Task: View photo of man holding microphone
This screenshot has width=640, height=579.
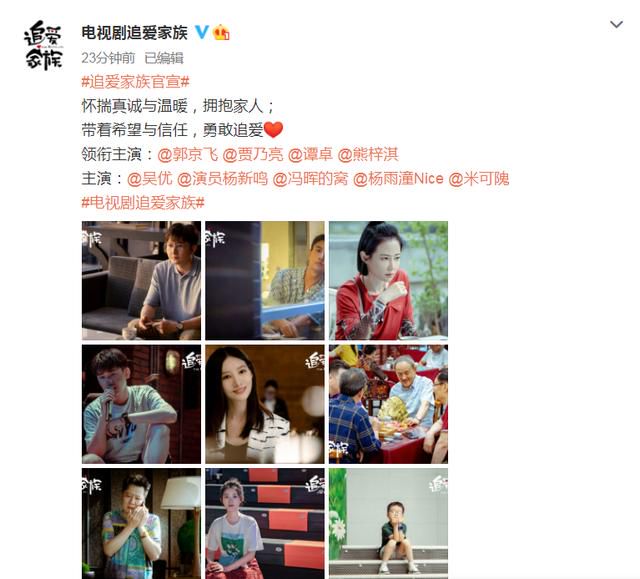Action: point(141,404)
